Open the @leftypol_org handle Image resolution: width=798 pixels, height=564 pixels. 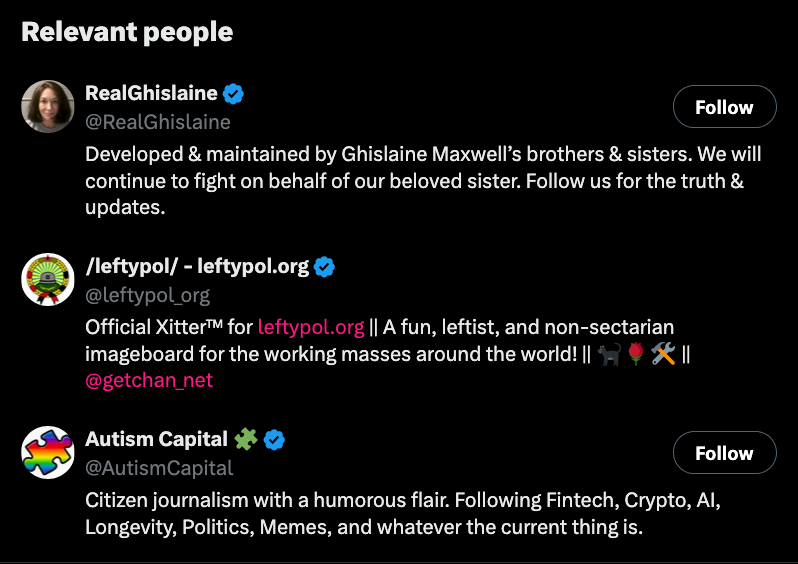click(148, 295)
